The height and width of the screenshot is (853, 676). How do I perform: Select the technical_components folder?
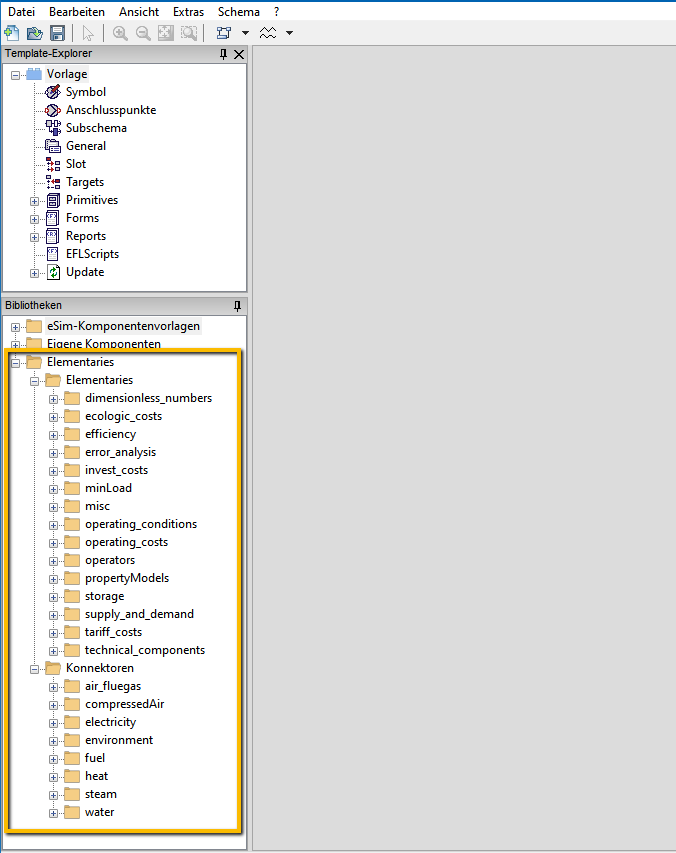[145, 650]
